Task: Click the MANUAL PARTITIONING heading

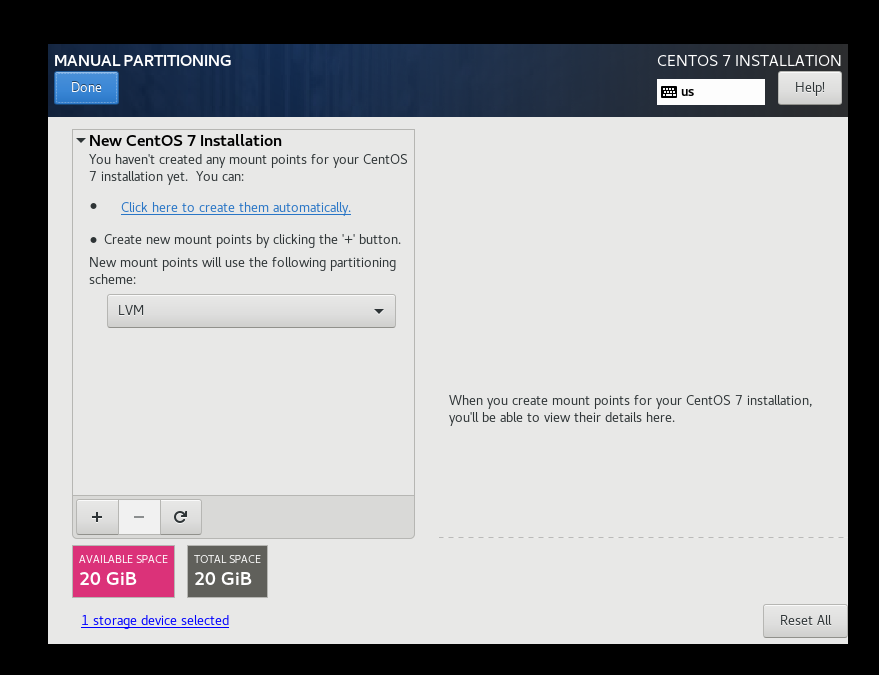Action: click(x=142, y=61)
